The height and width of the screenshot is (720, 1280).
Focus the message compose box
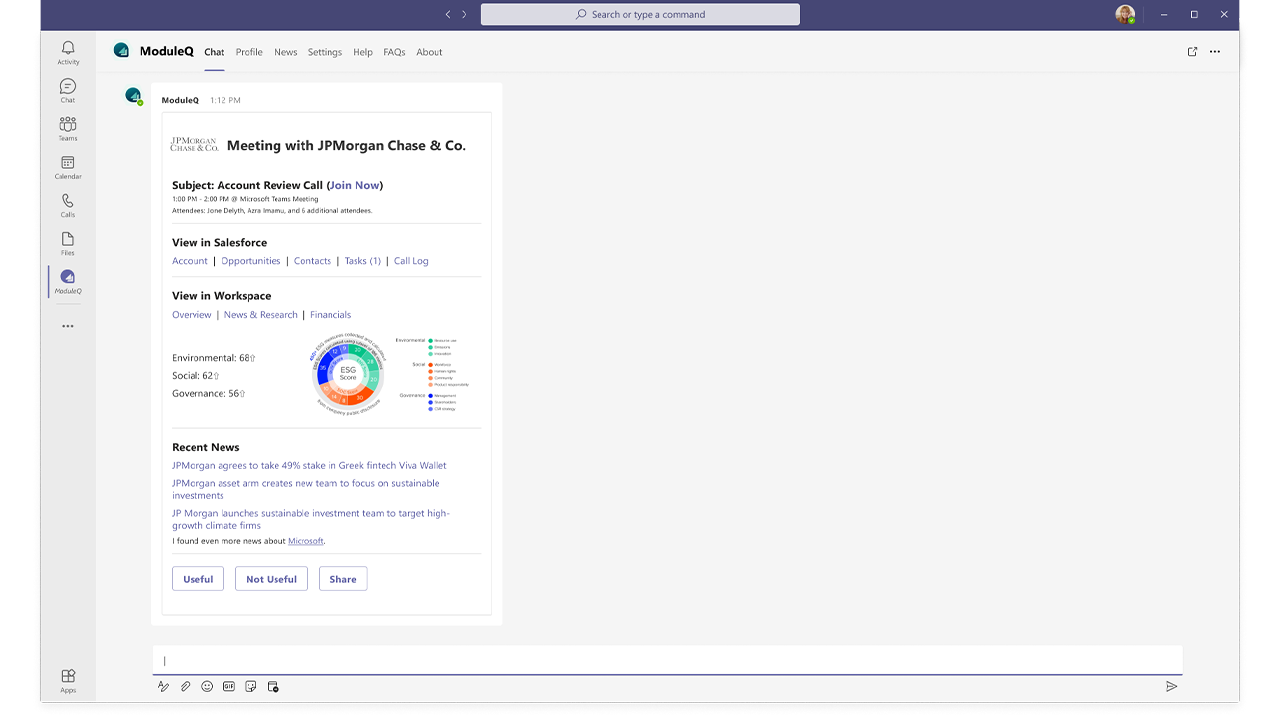667,660
